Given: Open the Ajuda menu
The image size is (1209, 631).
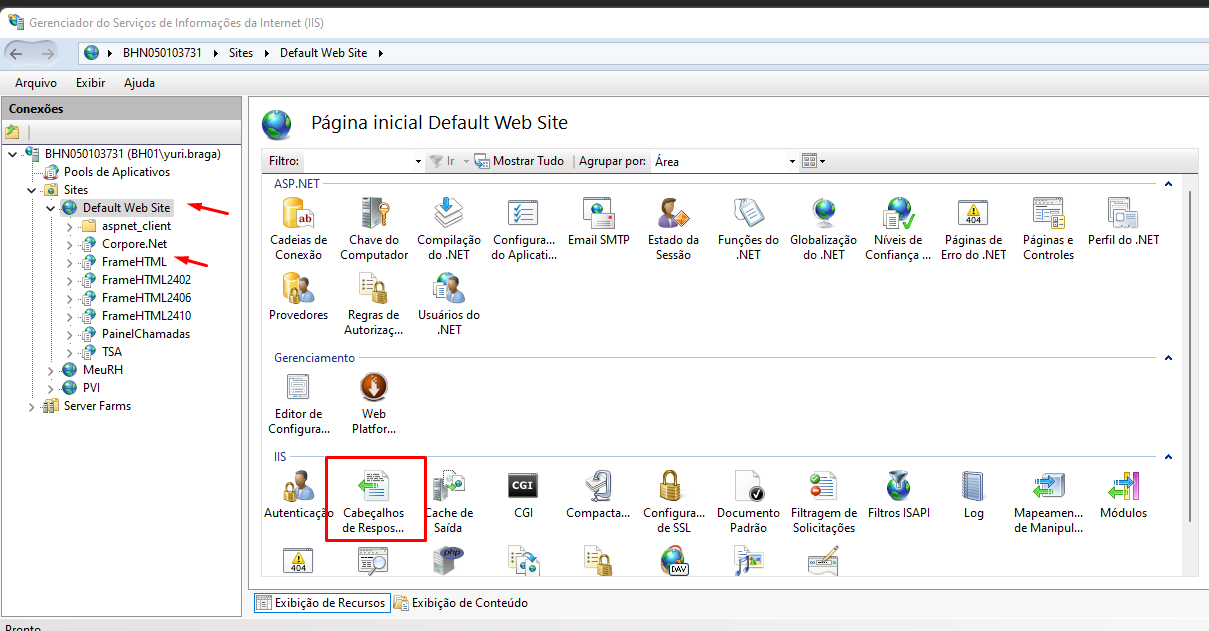Looking at the screenshot, I should 139,83.
